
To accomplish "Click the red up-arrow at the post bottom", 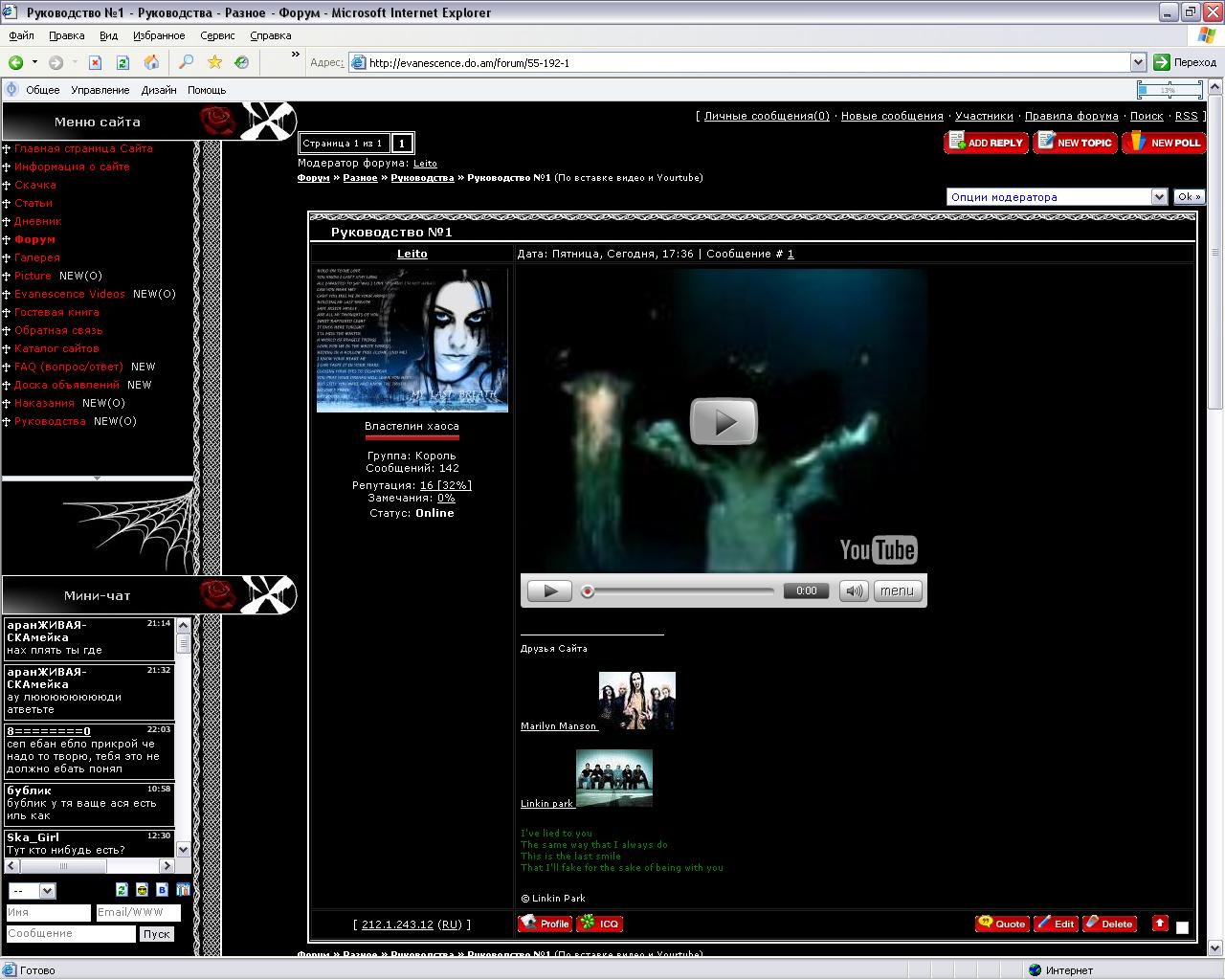I will click(x=1160, y=924).
